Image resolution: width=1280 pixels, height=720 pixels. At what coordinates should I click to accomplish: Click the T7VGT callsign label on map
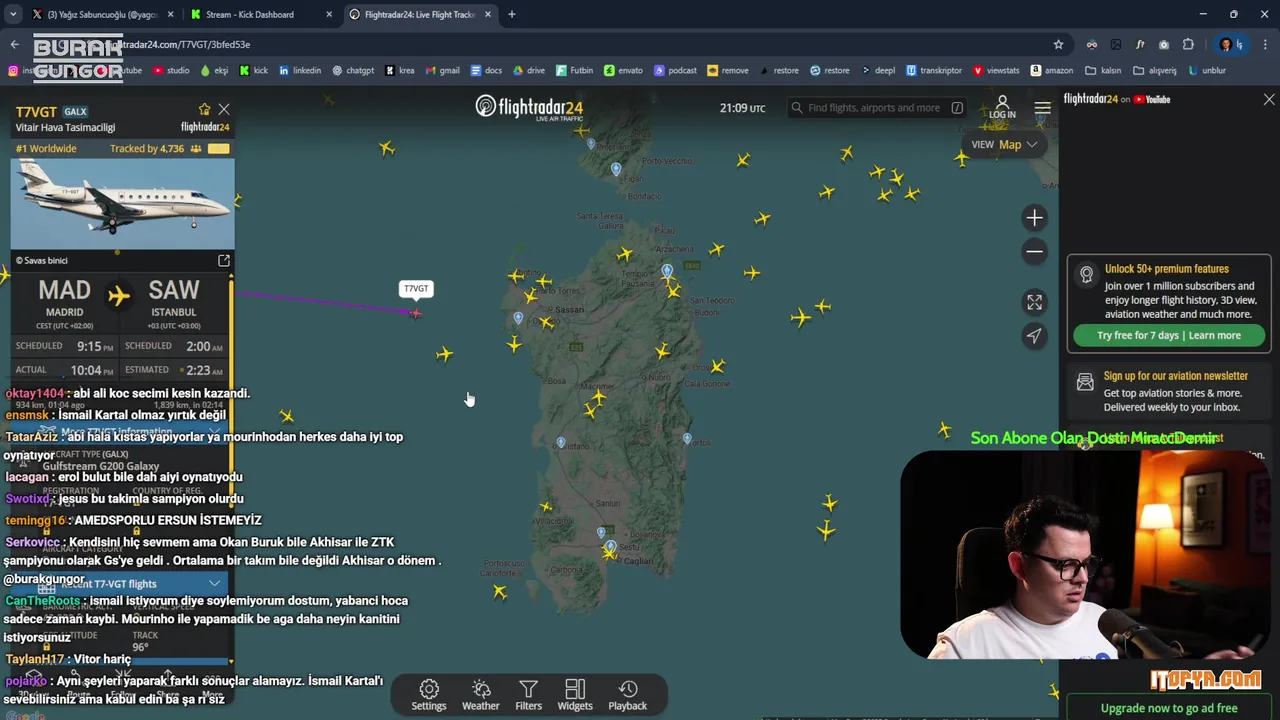[416, 288]
